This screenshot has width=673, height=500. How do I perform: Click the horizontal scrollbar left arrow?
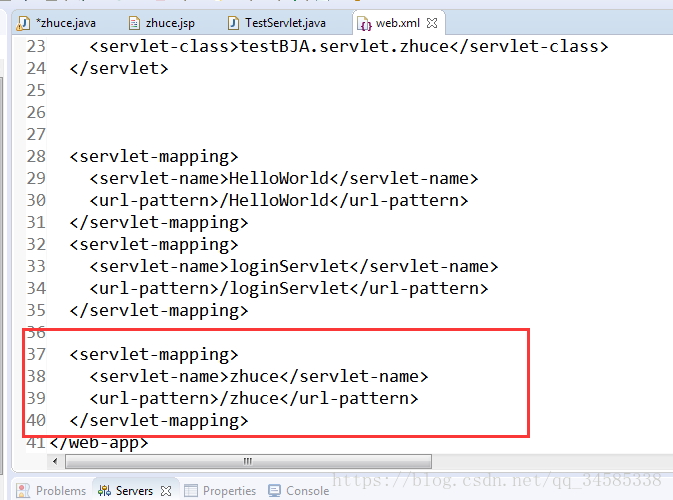click(x=55, y=461)
